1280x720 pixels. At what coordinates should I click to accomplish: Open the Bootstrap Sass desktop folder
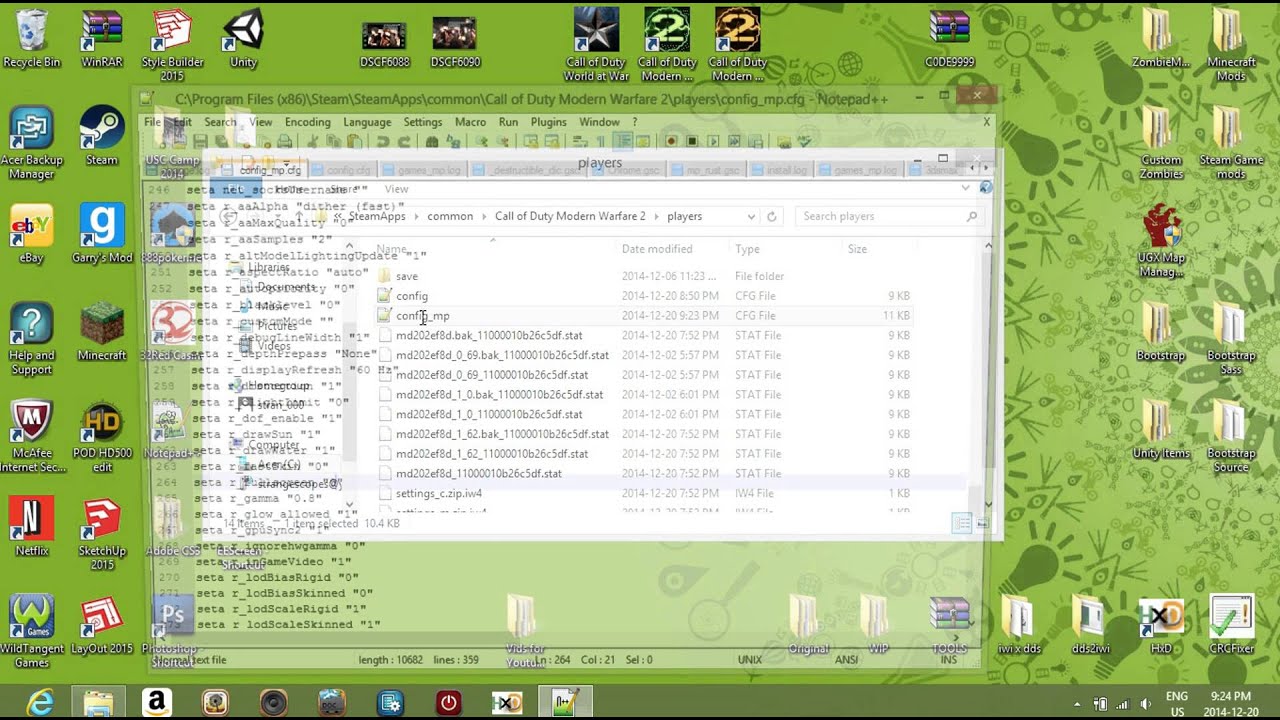coord(1231,340)
